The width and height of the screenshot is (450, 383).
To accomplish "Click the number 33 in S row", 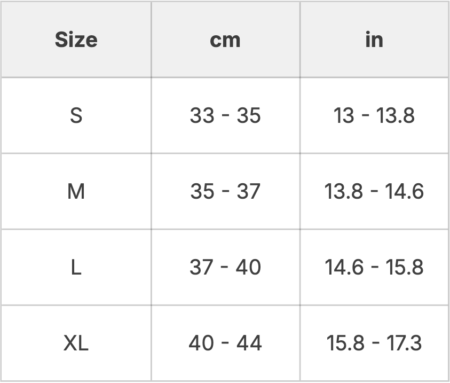I will point(202,116).
